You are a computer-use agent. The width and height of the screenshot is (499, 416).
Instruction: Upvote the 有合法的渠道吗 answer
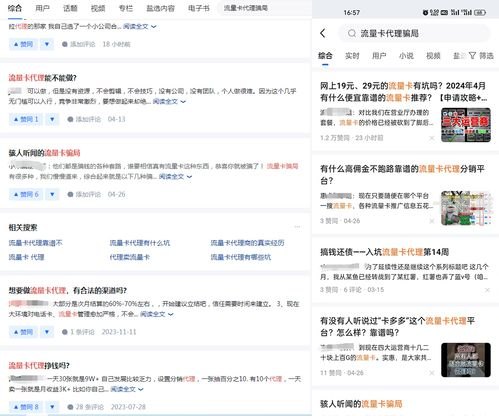coord(23,332)
